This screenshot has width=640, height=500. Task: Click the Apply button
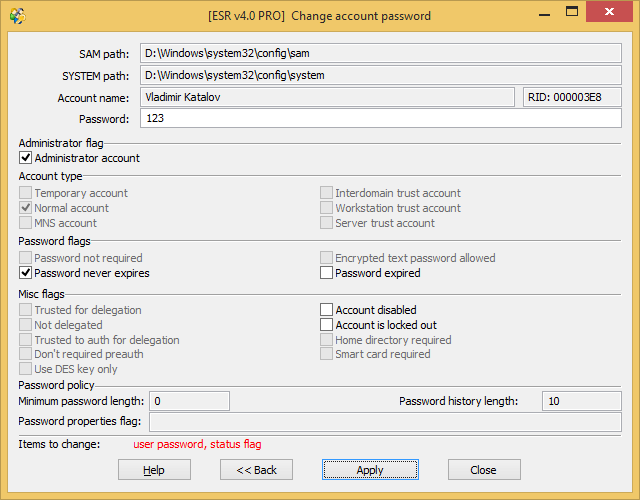(370, 470)
